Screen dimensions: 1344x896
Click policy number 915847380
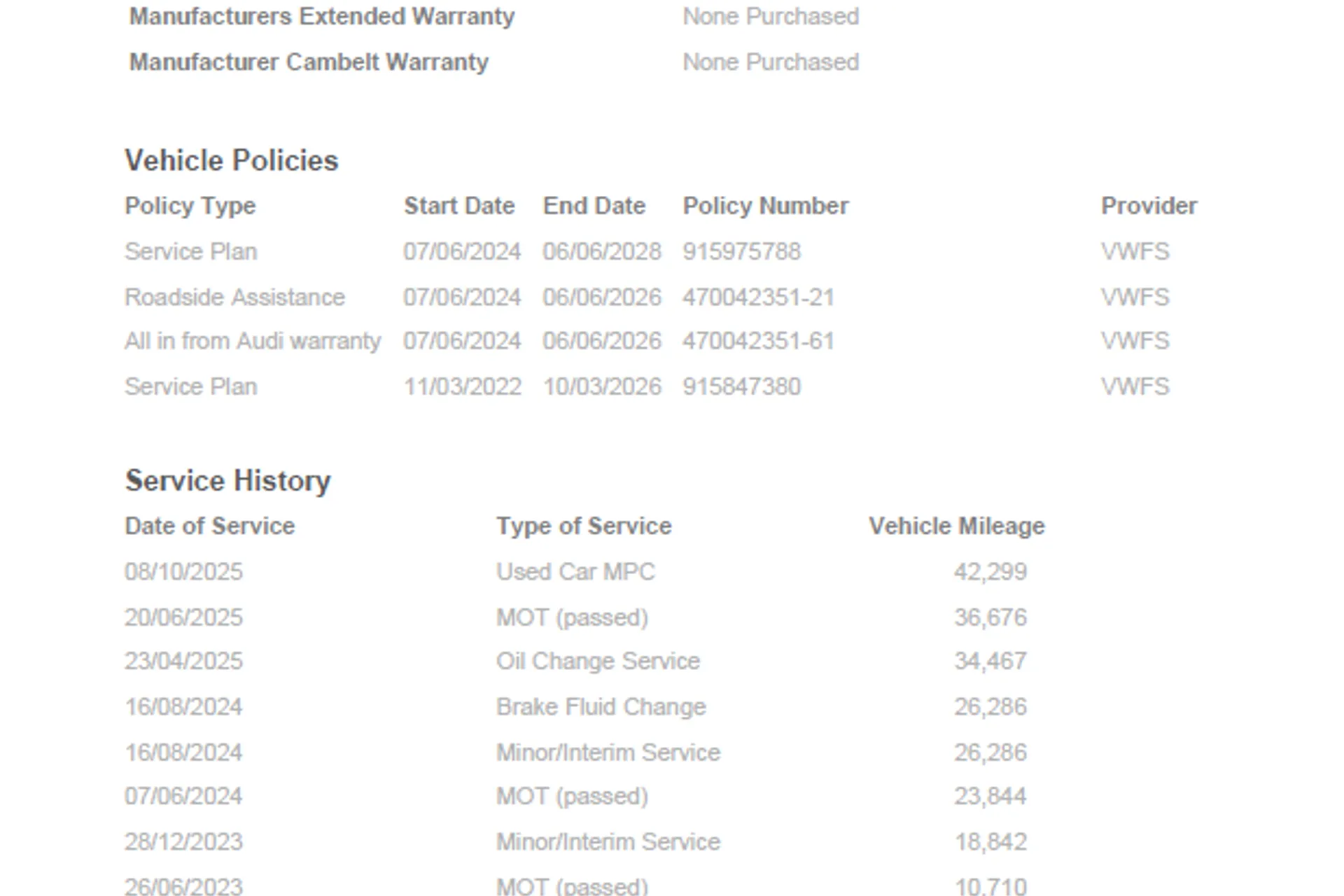coord(741,386)
